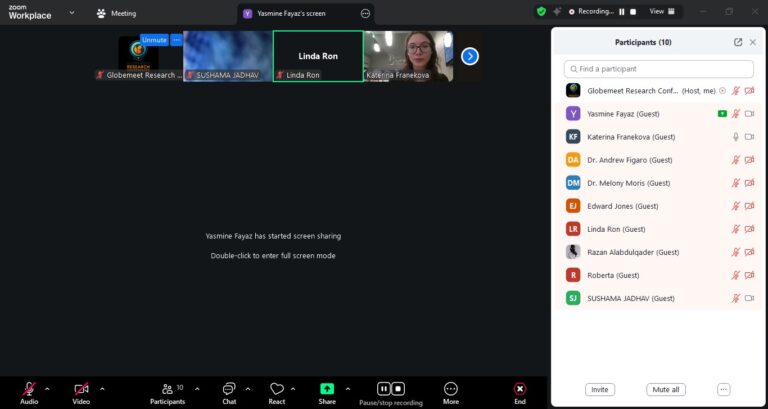Click the red End meeting icon

pos(520,389)
